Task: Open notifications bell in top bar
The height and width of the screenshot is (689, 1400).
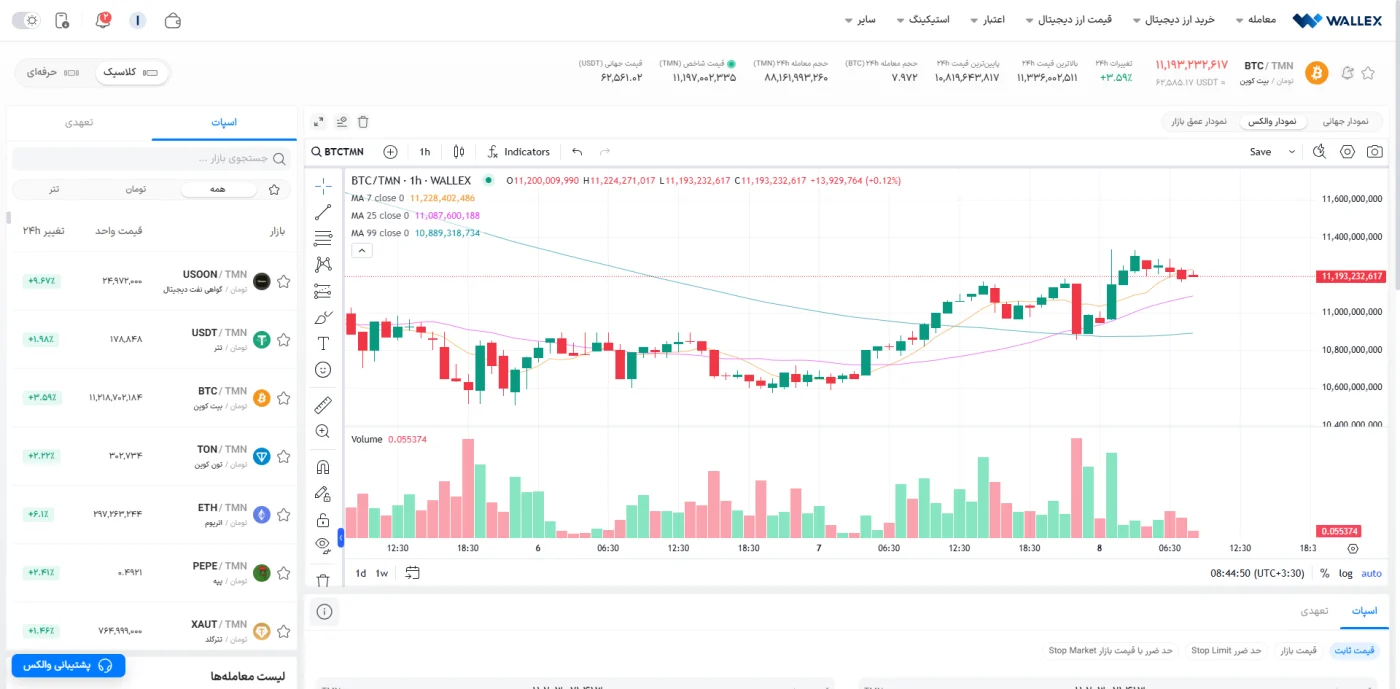Action: 102,20
